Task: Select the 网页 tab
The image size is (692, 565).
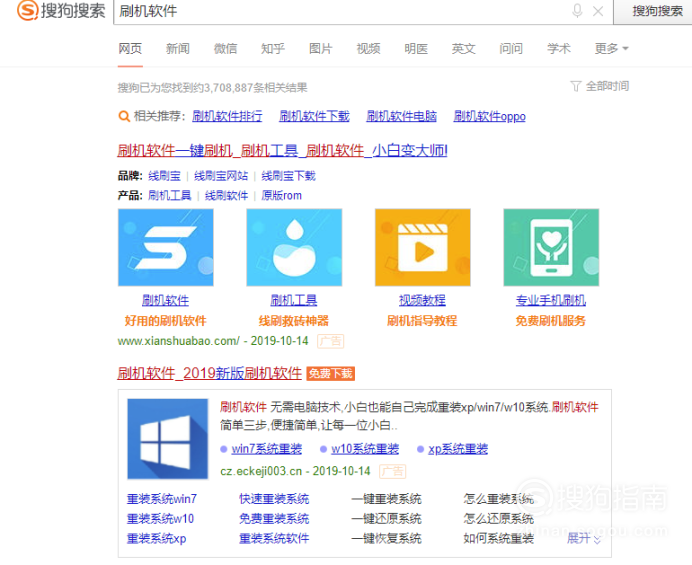Action: [x=130, y=48]
